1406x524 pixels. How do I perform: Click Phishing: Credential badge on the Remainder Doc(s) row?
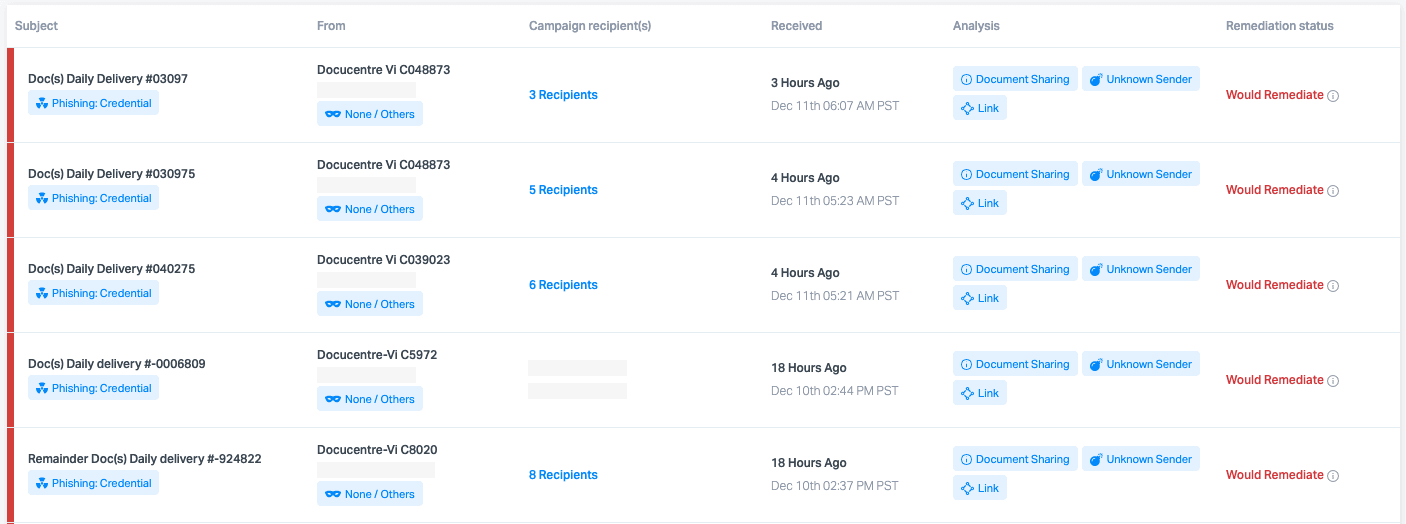tap(93, 483)
